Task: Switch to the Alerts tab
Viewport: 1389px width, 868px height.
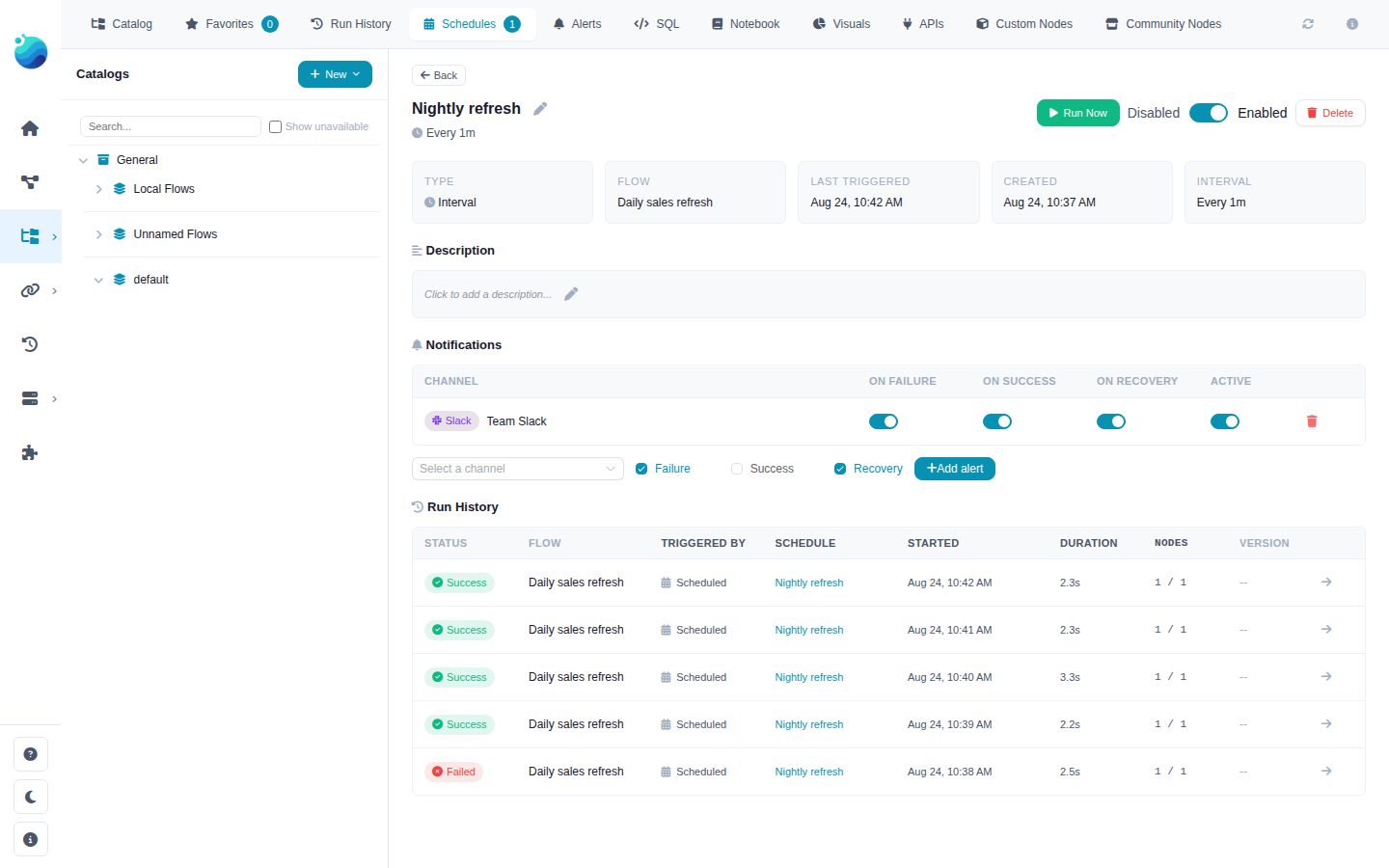Action: (x=577, y=24)
